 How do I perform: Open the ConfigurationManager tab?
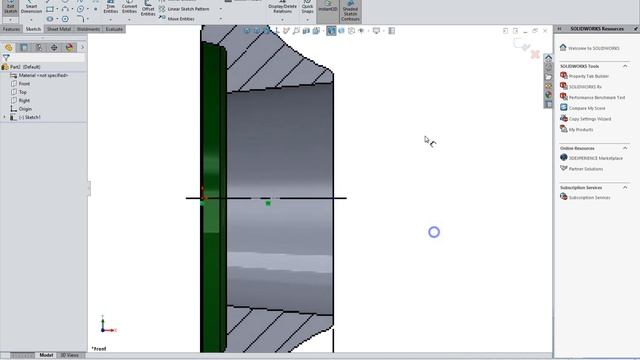pos(39,47)
